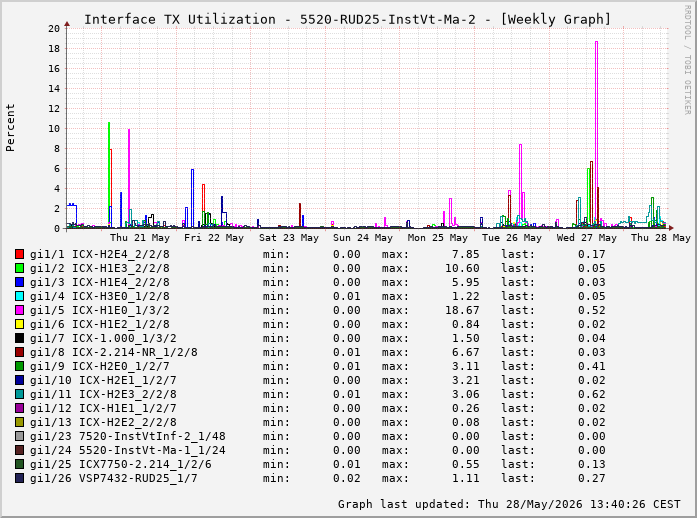Click last value 0.27 for gi1/26
The width and height of the screenshot is (697, 518).
(x=592, y=478)
